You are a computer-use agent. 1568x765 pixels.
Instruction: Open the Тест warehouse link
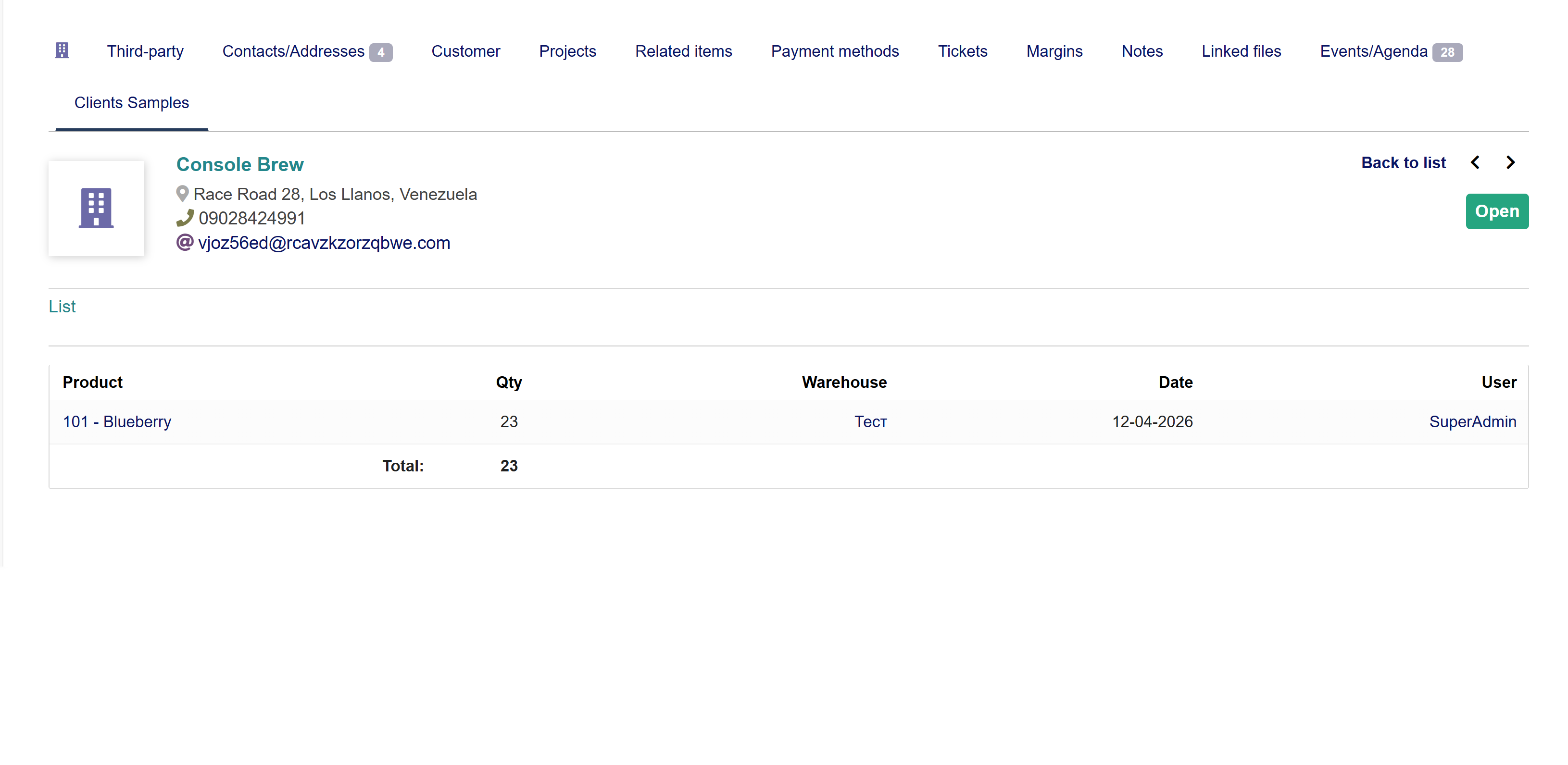870,421
